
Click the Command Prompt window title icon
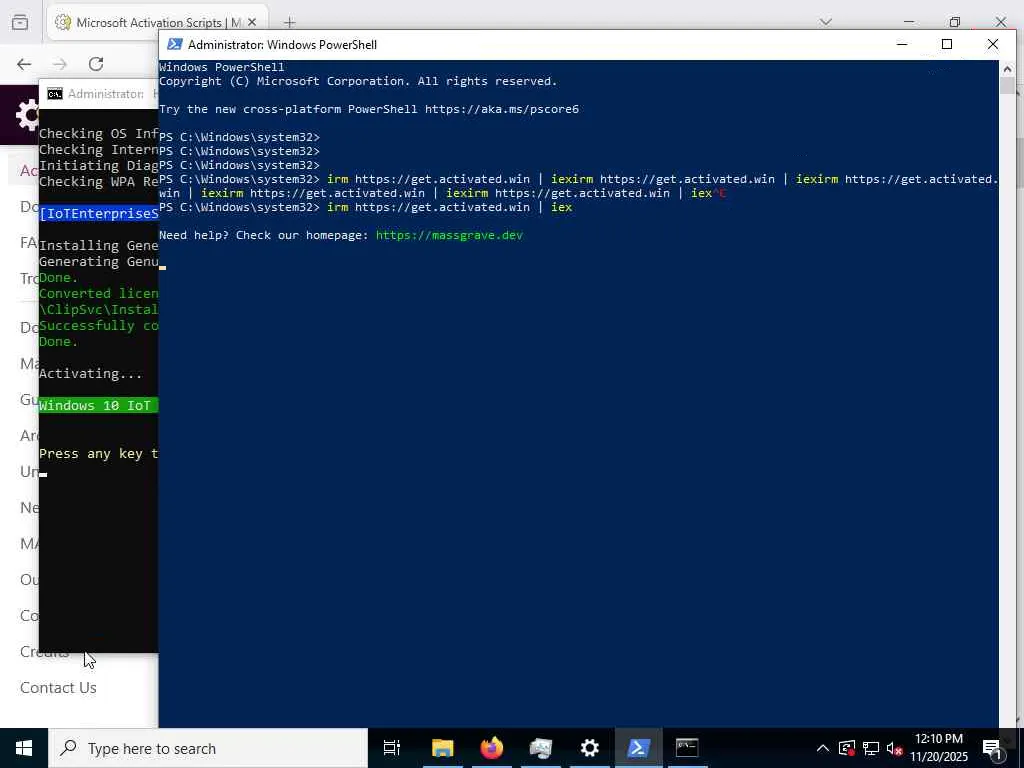(x=55, y=94)
